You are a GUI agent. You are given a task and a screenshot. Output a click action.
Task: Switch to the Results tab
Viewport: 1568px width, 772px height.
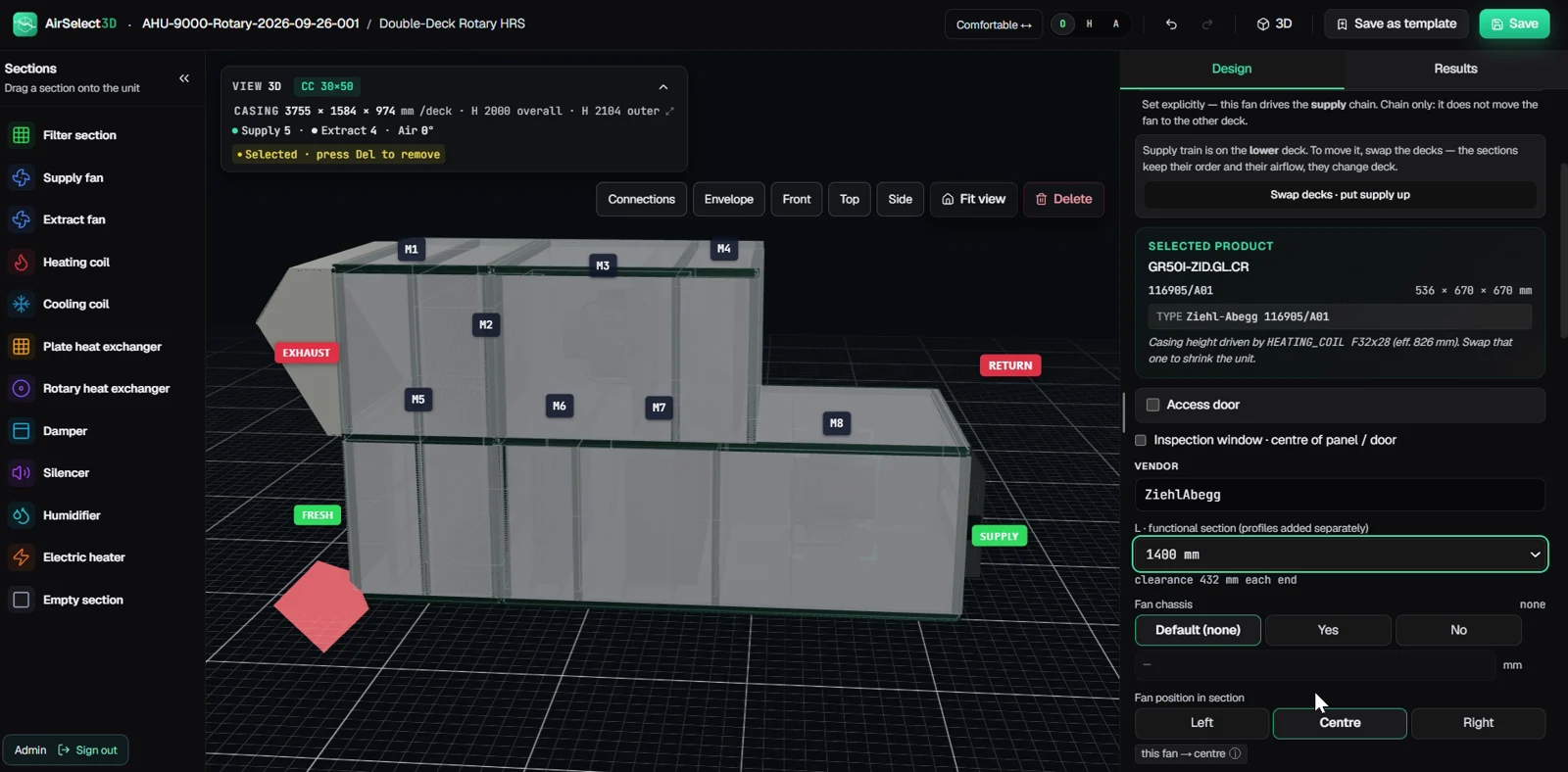coord(1455,69)
